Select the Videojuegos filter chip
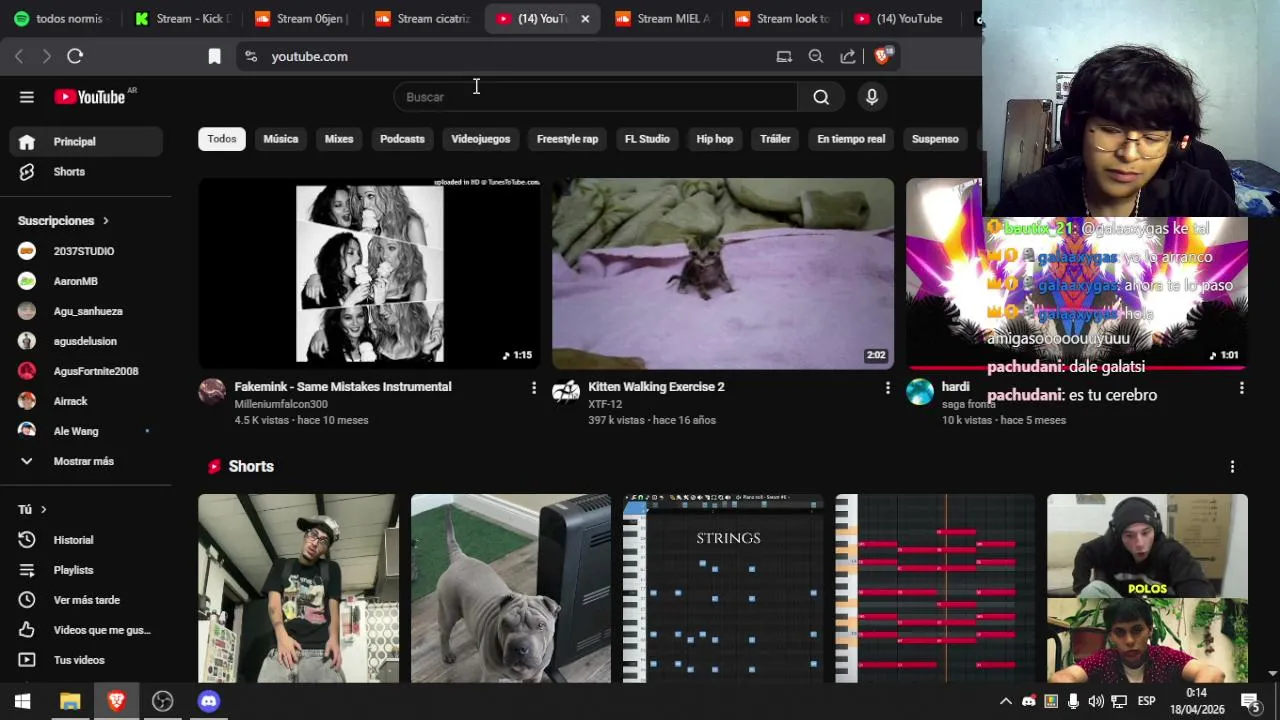 pyautogui.click(x=480, y=139)
